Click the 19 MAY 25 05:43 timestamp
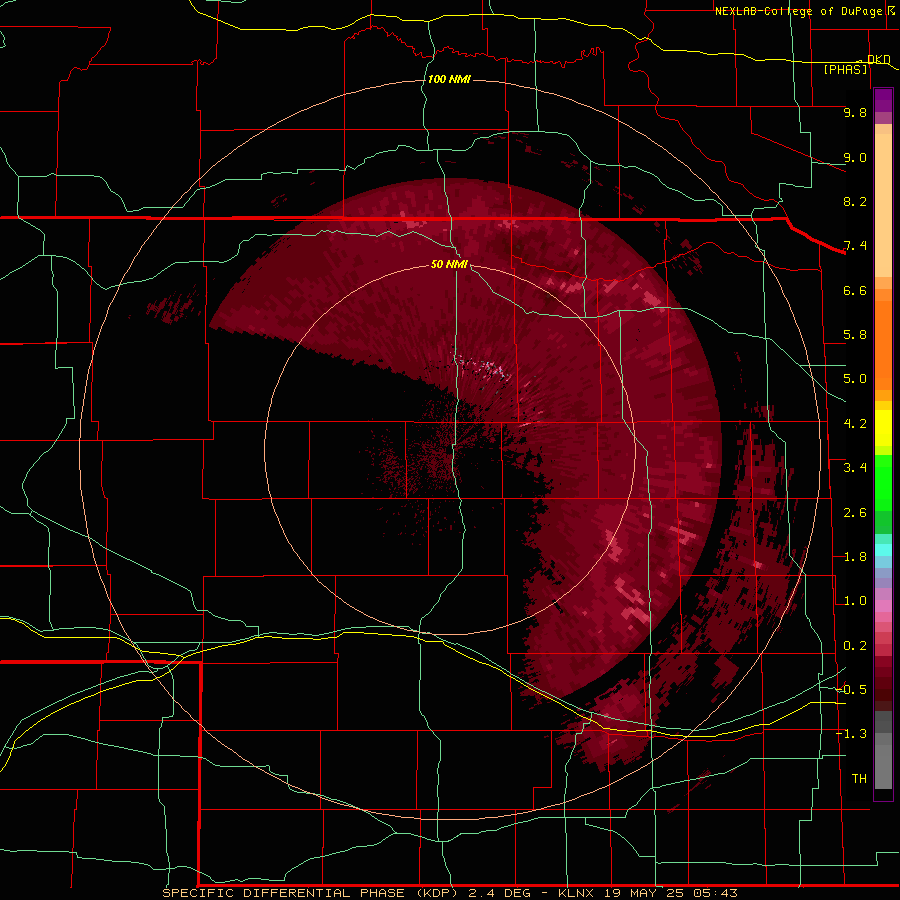 point(670,893)
